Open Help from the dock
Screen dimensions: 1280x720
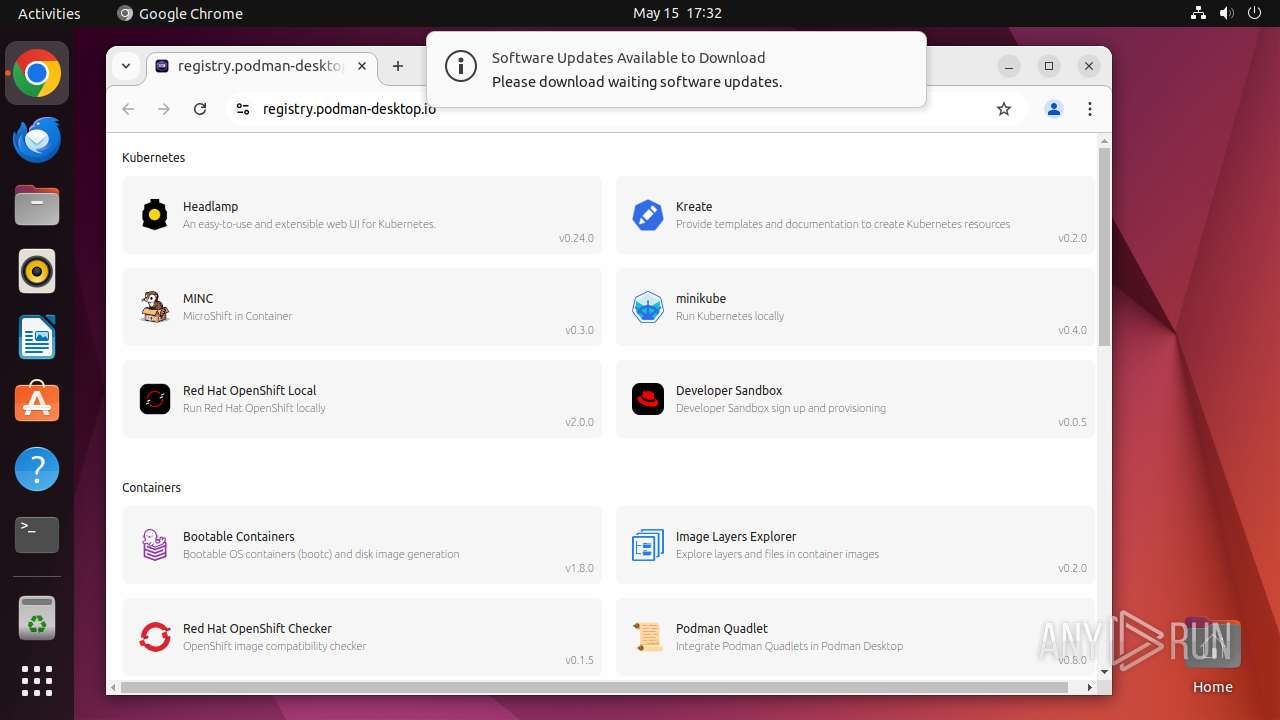(37, 469)
